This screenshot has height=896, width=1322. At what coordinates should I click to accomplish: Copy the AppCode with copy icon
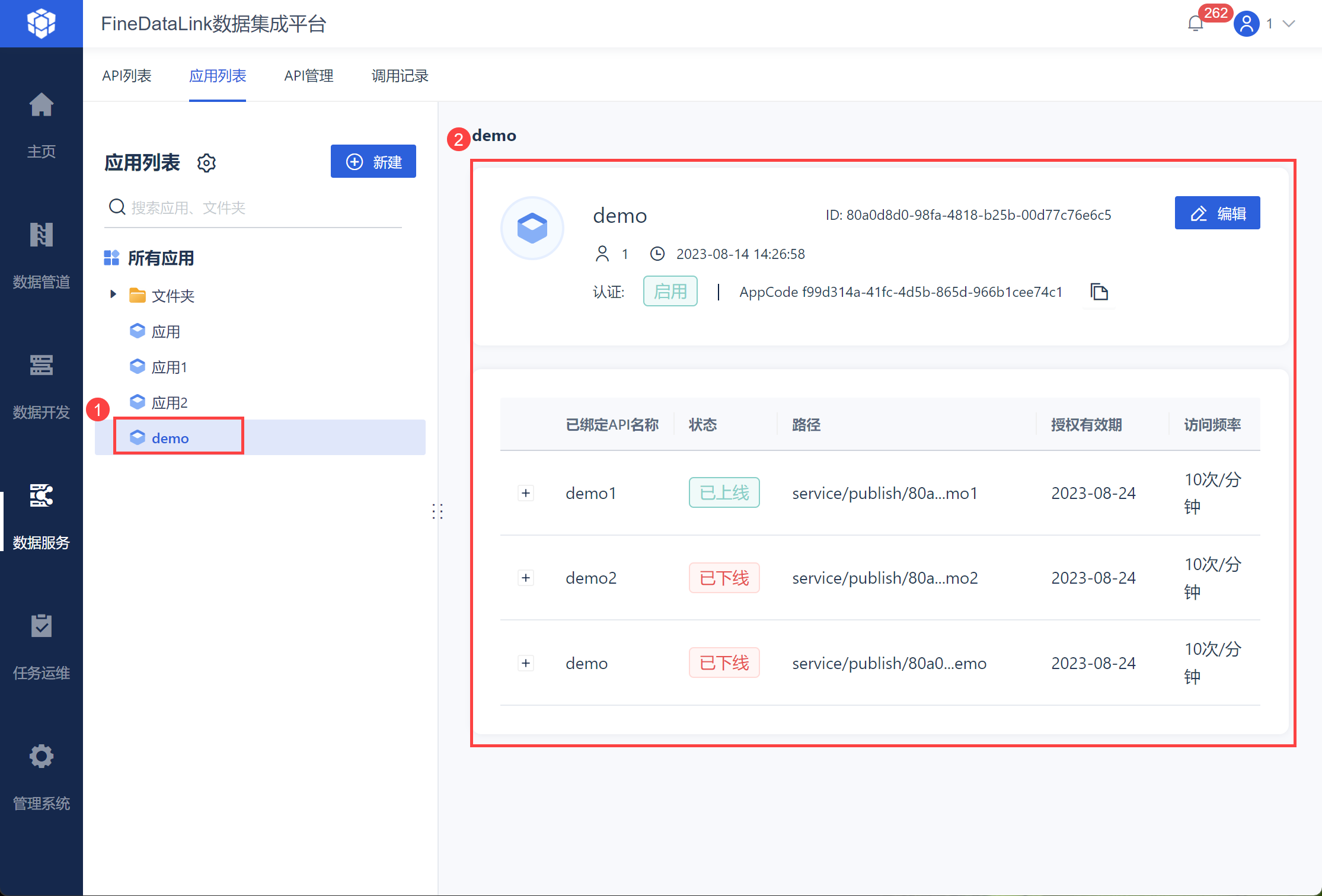point(1099,292)
